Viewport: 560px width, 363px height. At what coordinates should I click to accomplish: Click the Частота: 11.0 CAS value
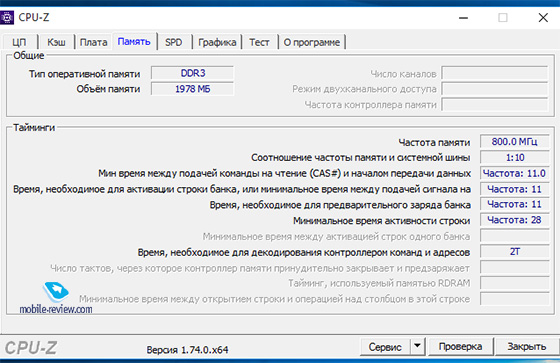click(x=514, y=173)
